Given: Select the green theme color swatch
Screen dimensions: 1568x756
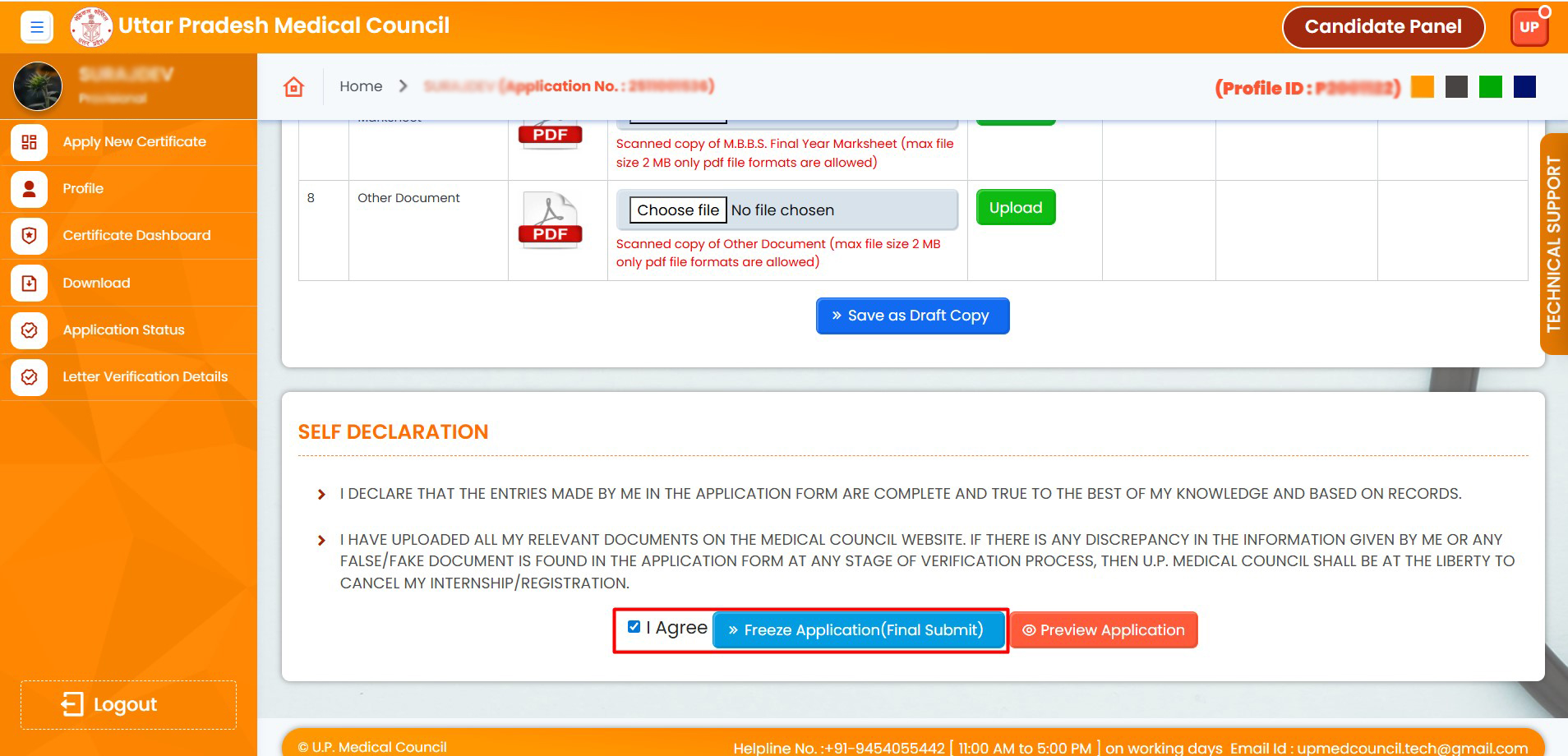Looking at the screenshot, I should (x=1490, y=87).
